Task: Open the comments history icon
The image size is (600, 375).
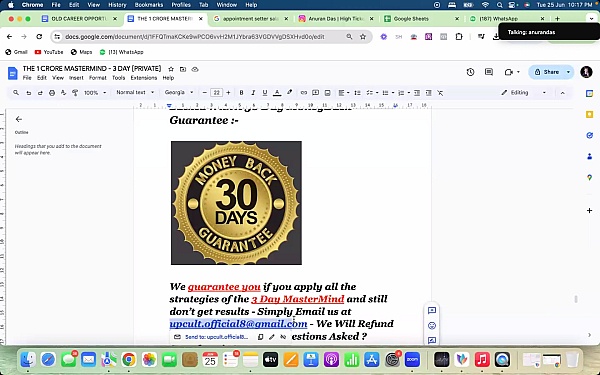Action: [489, 72]
